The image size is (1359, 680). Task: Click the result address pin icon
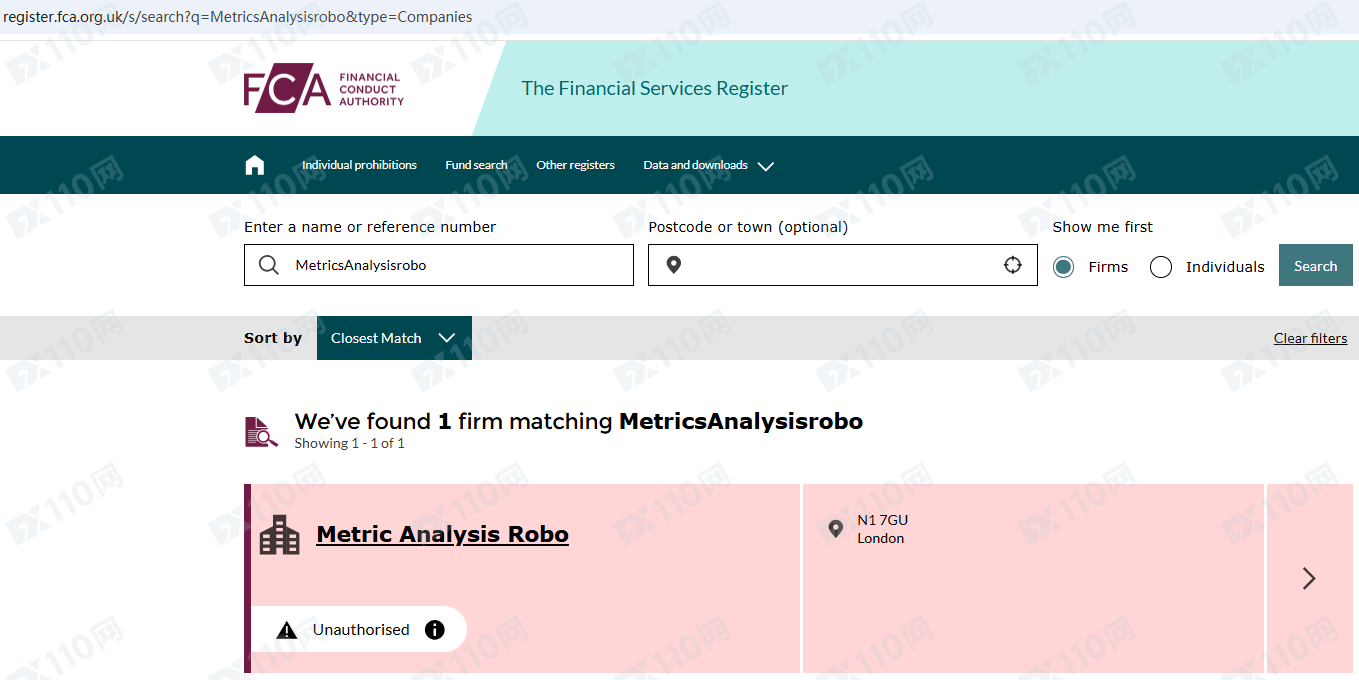pyautogui.click(x=836, y=529)
